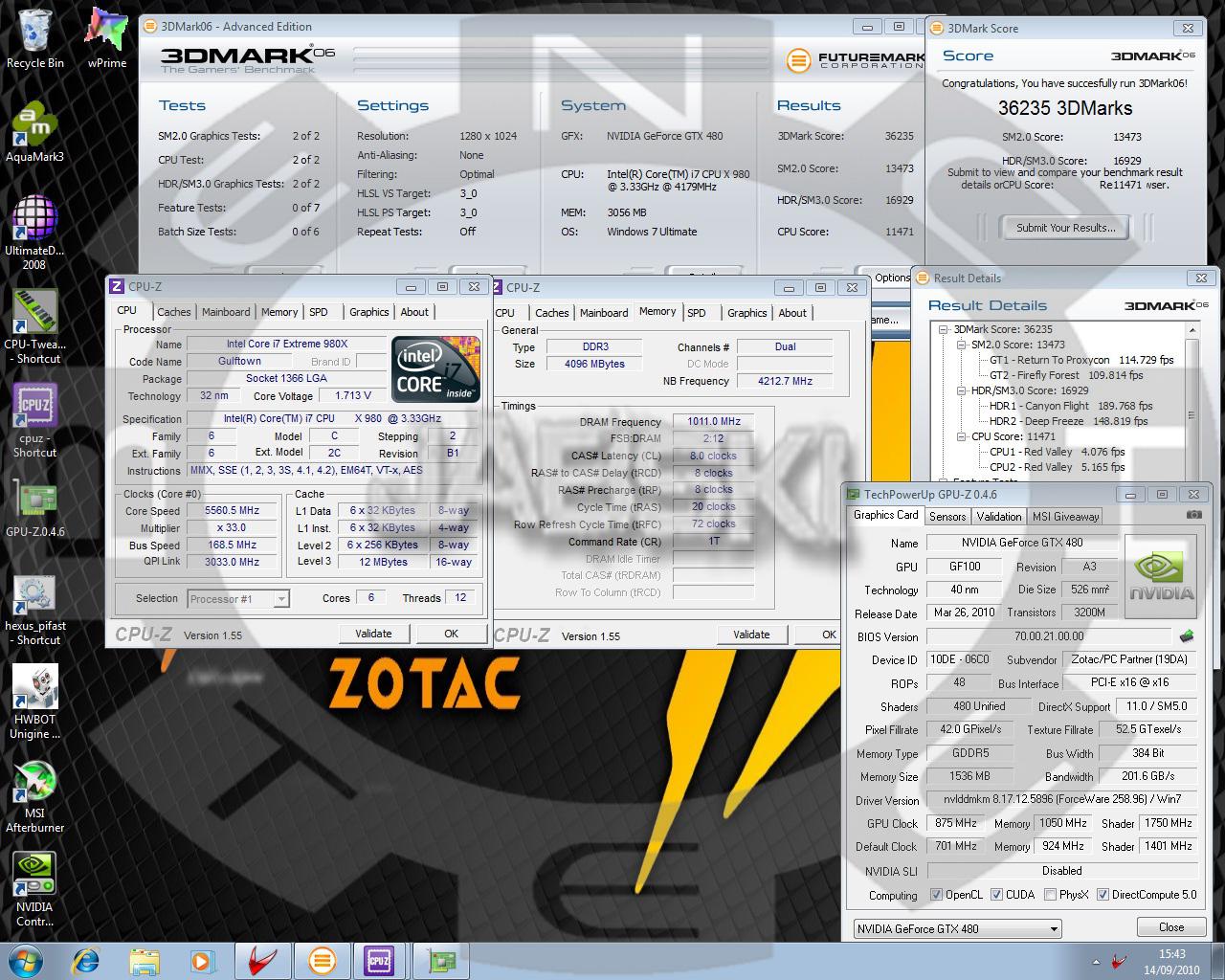Screen dimensions: 1225x980
Task: Switch to GPU-Z taskbar button
Action: tap(439, 960)
